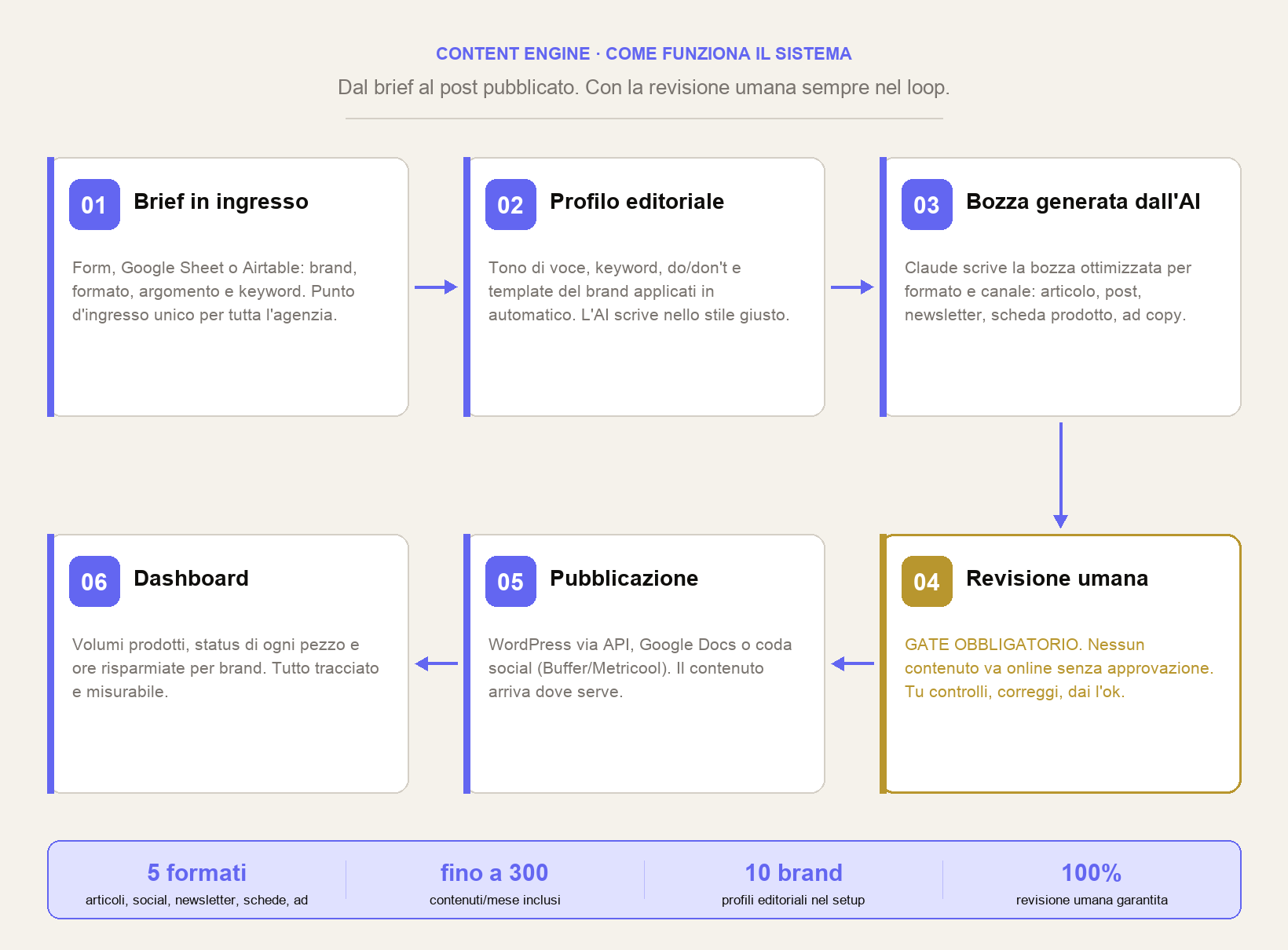The height and width of the screenshot is (950, 1288).
Task: Select the 'Brief in ingresso' card title
Action: click(x=221, y=202)
